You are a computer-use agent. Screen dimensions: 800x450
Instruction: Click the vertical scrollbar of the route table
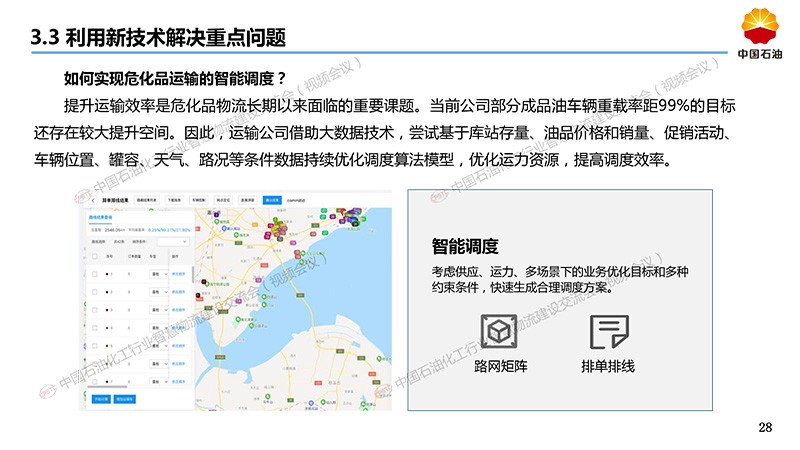pyautogui.click(x=193, y=274)
